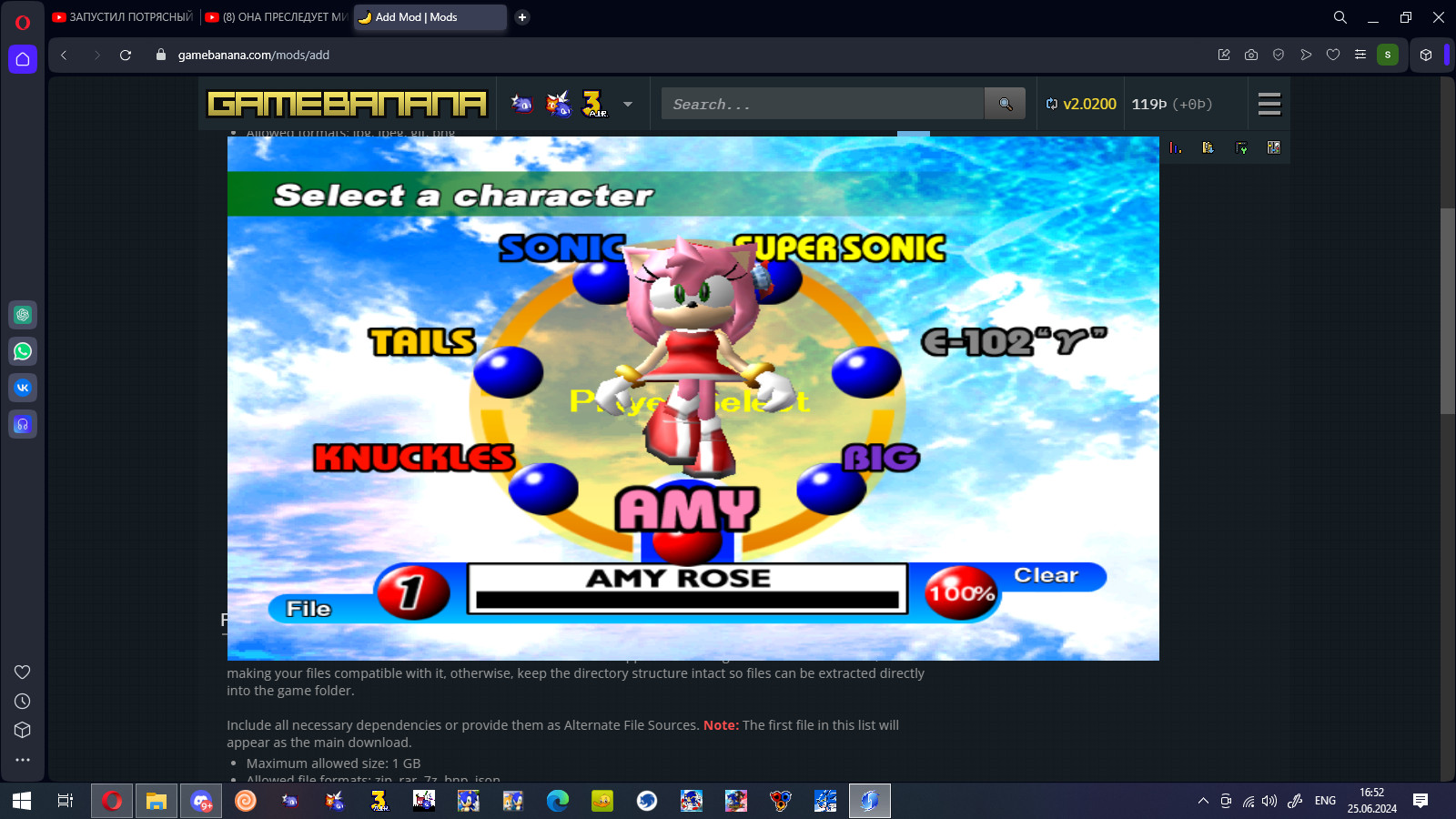Expand the game selector dropdown arrow

[626, 105]
